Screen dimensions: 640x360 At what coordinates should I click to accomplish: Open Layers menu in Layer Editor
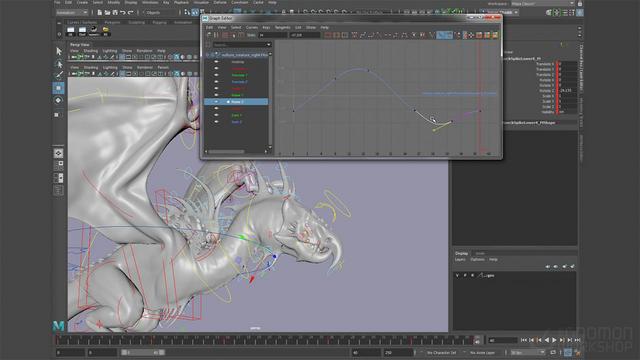[x=460, y=260]
